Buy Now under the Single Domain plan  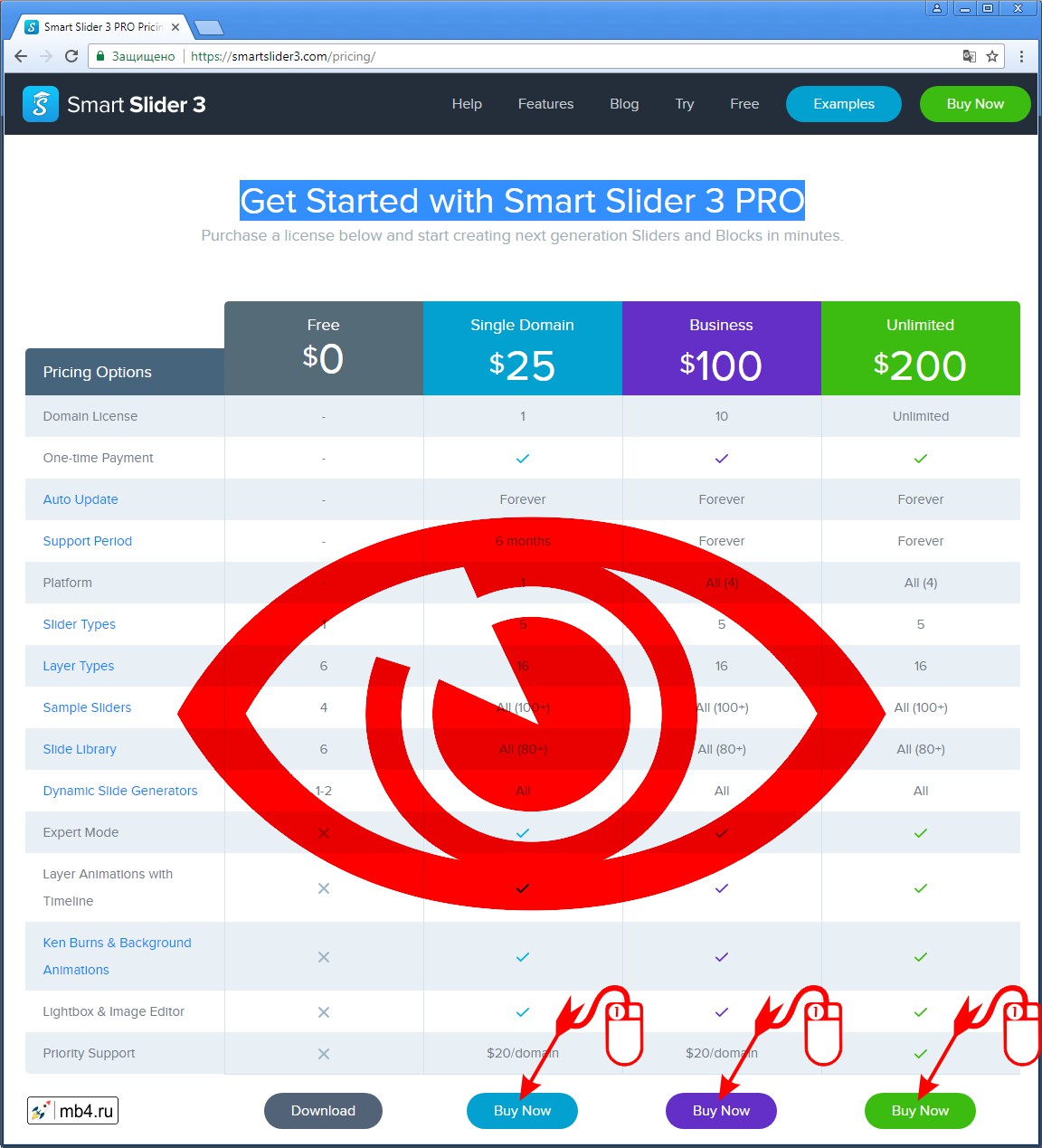(522, 1110)
